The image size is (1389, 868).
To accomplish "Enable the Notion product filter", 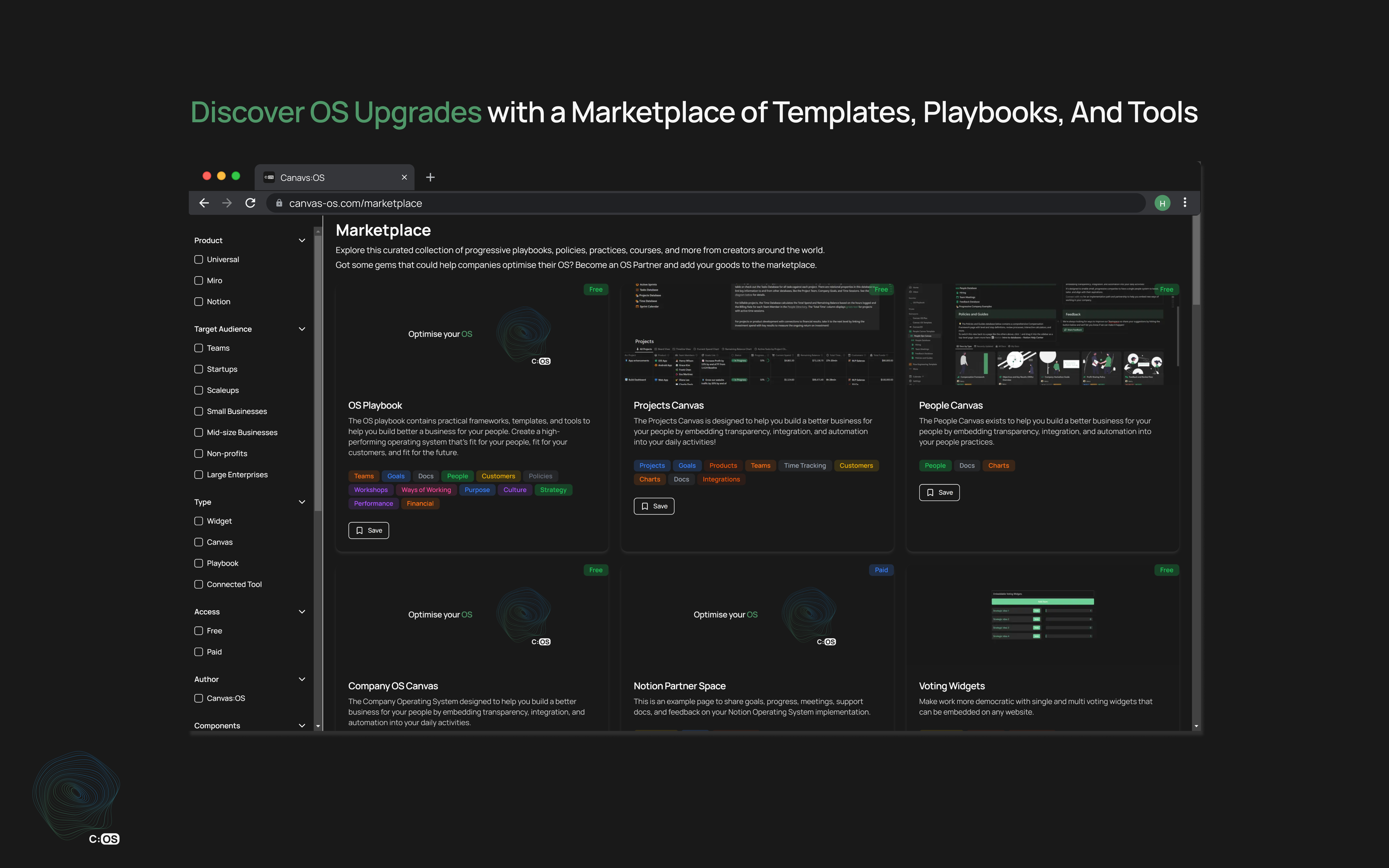I will pyautogui.click(x=199, y=301).
